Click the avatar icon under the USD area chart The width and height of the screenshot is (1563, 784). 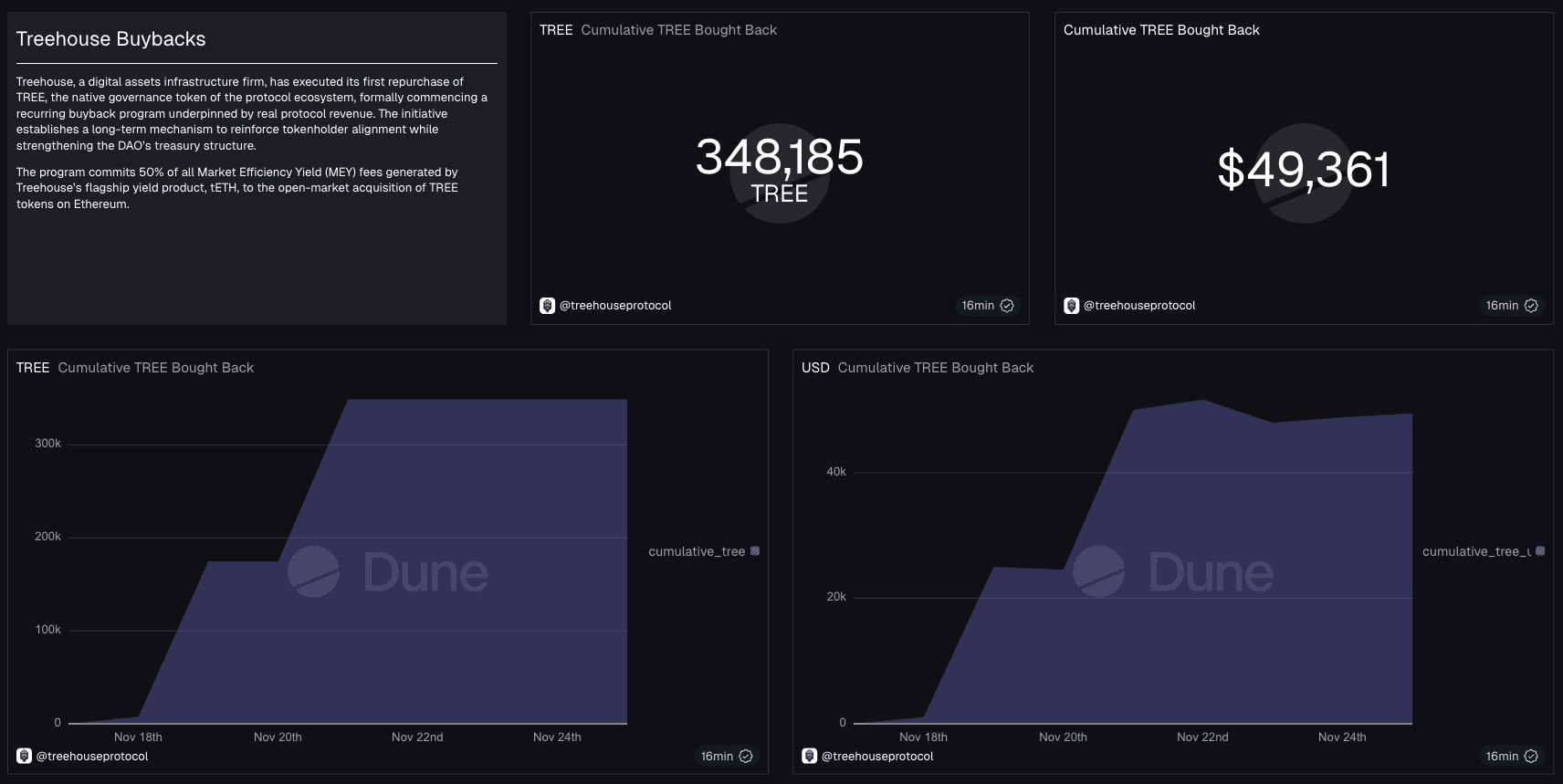[x=810, y=756]
